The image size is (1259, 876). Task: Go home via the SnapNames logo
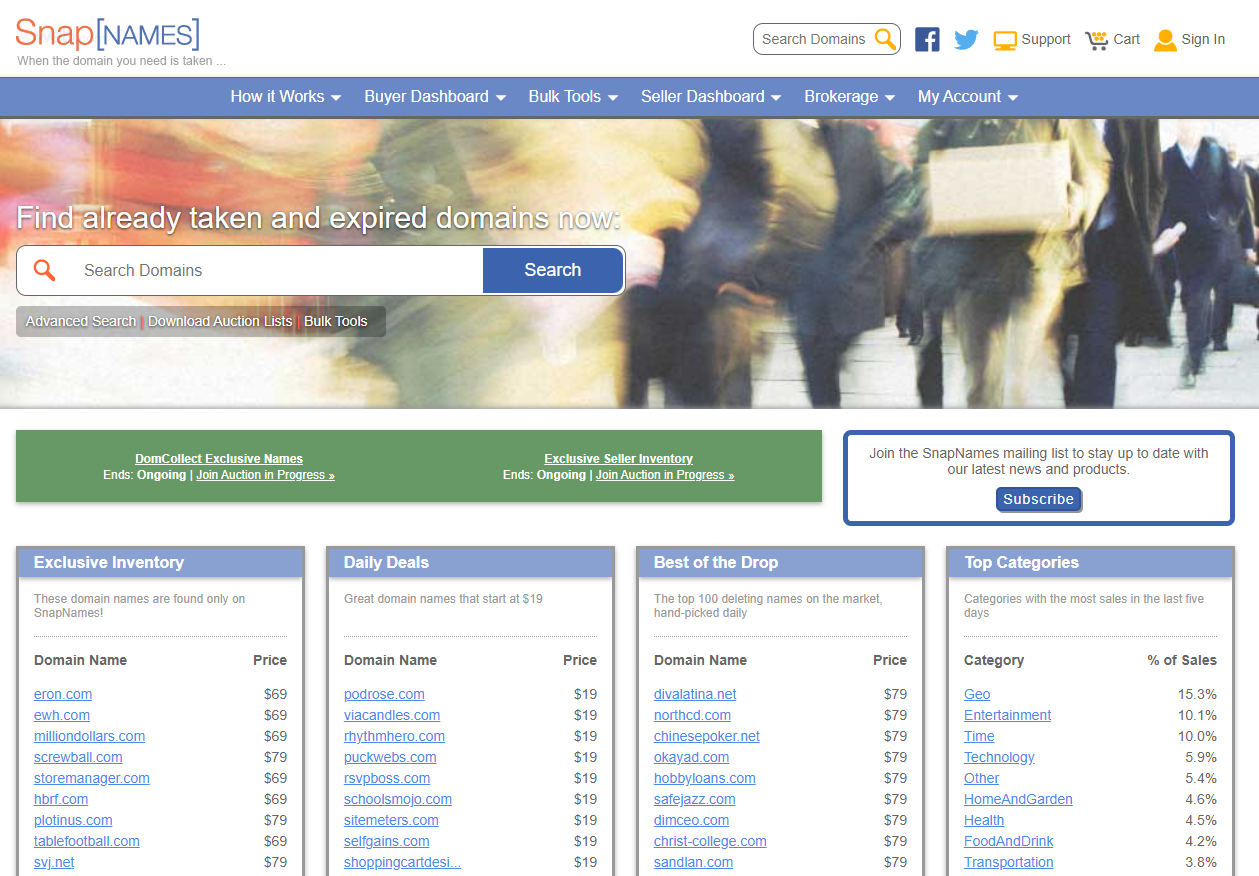coord(105,34)
